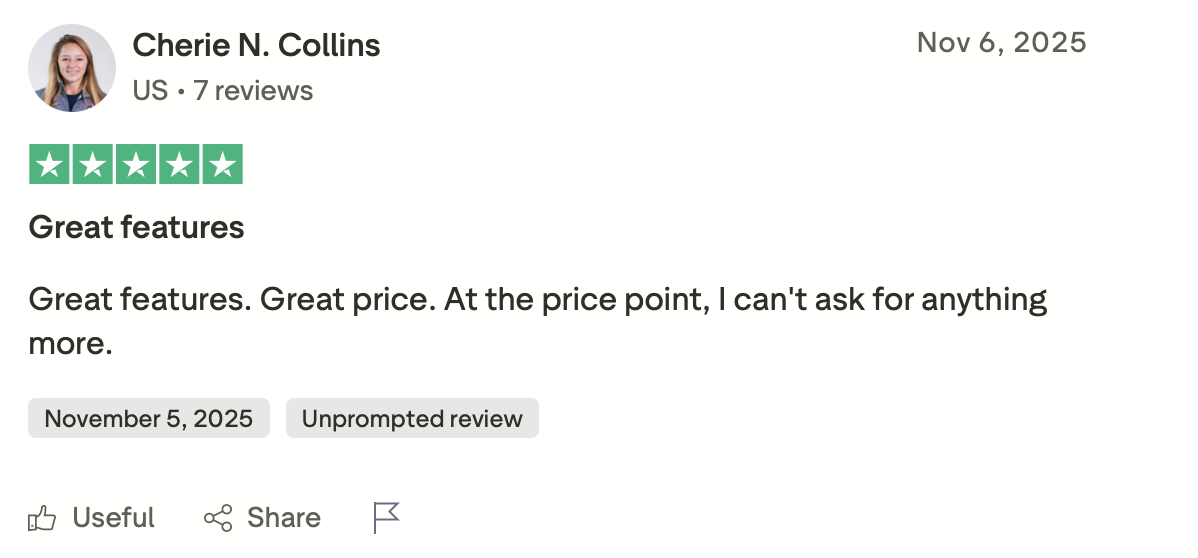Click the share network icon
The width and height of the screenshot is (1198, 558).
pos(218,518)
